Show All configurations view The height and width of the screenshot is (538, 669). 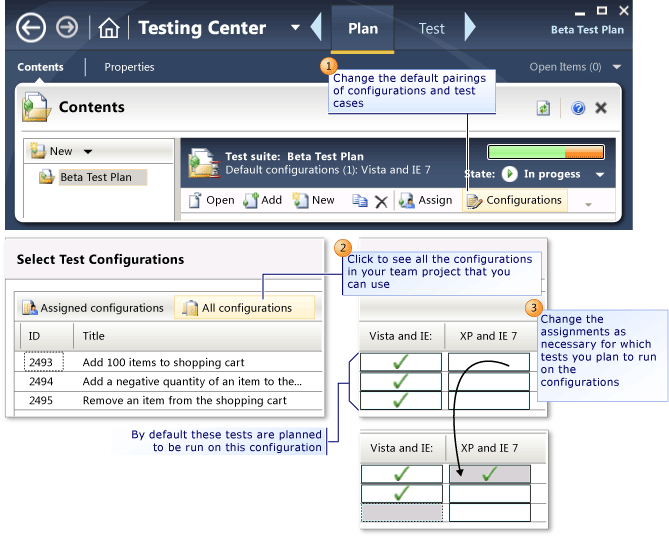(x=244, y=308)
